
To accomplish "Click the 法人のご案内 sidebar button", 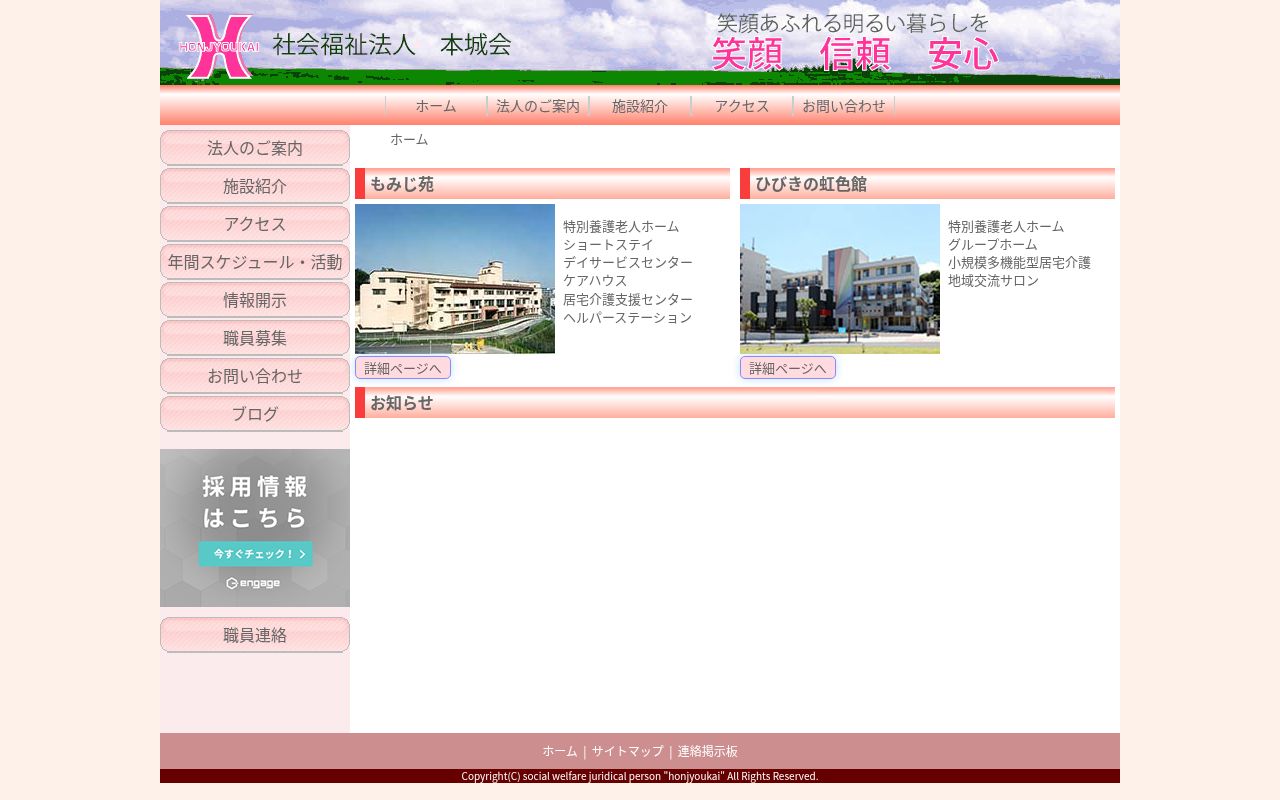I will [x=255, y=148].
